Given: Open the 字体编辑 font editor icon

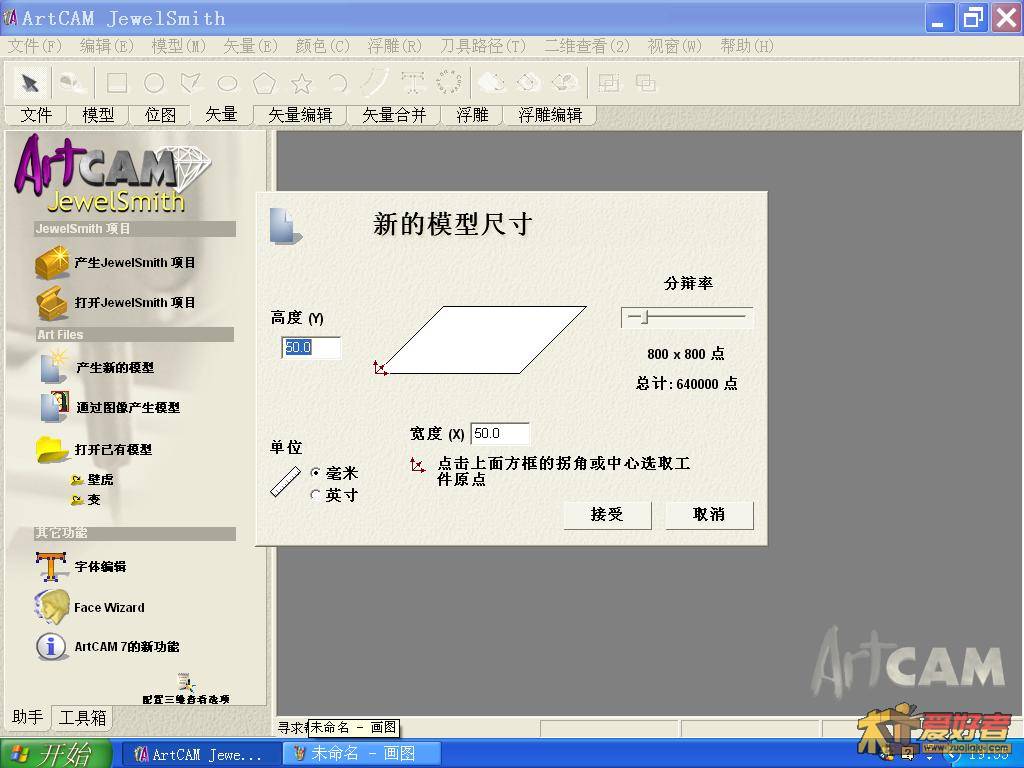Looking at the screenshot, I should click(x=52, y=566).
